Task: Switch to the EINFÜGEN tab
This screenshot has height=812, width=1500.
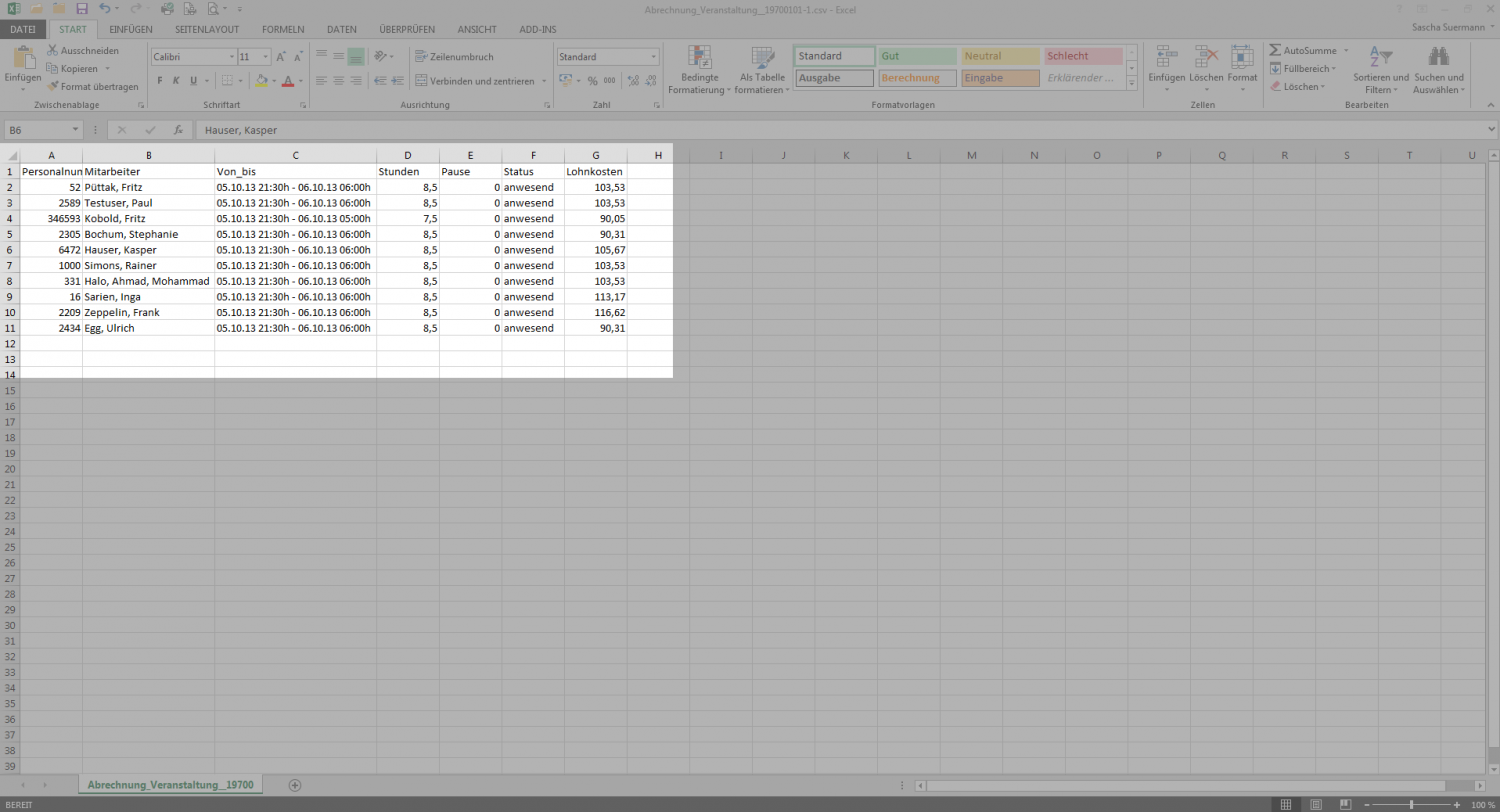Action: pyautogui.click(x=130, y=29)
